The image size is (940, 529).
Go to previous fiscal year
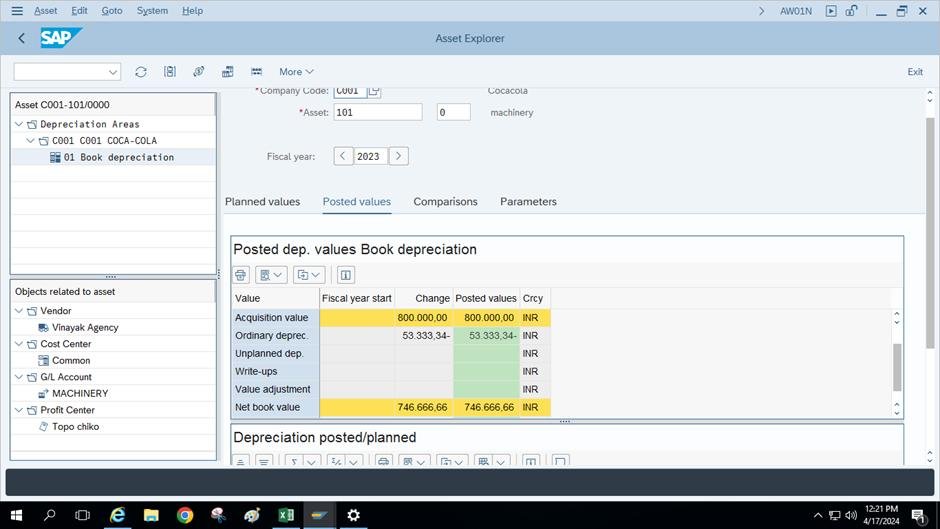343,156
